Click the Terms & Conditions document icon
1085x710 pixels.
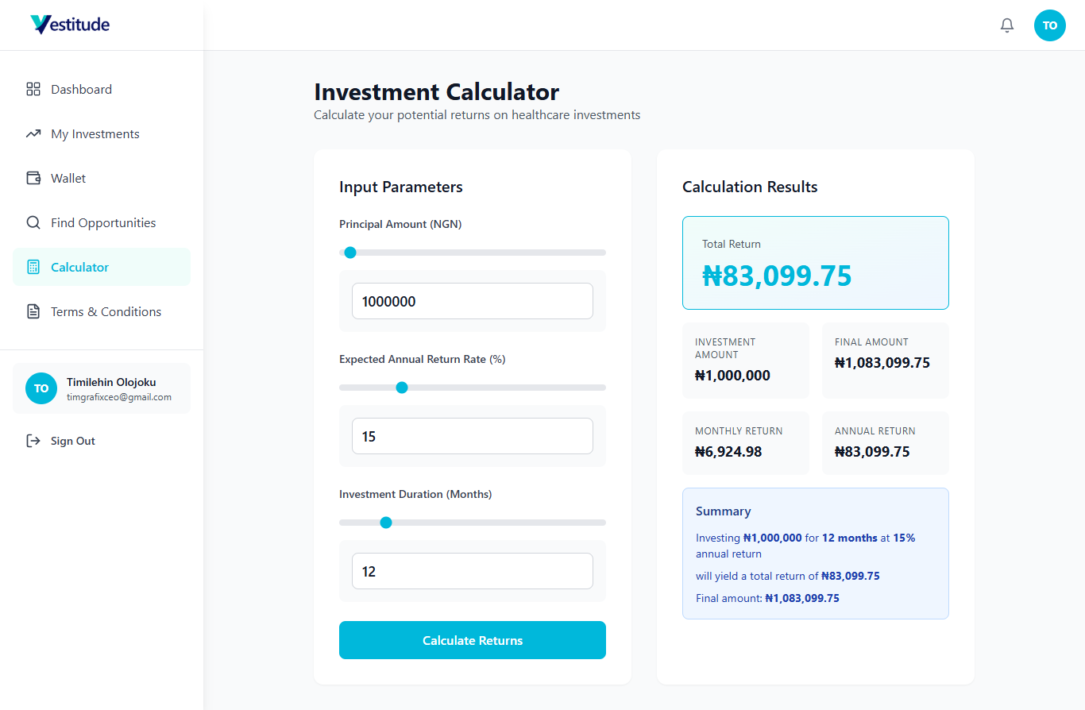pos(31,311)
